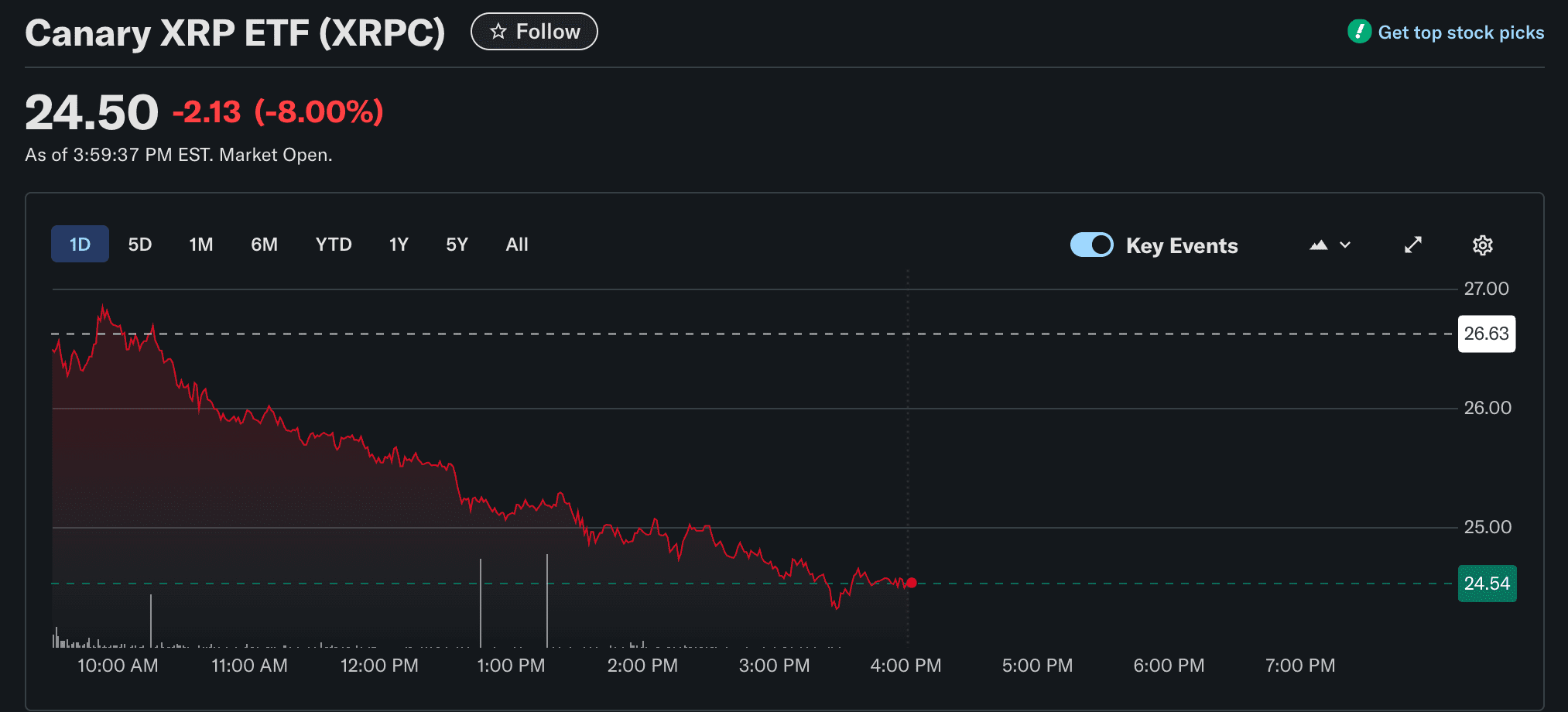Show the 6M price history
The height and width of the screenshot is (712, 1568).
(x=264, y=245)
